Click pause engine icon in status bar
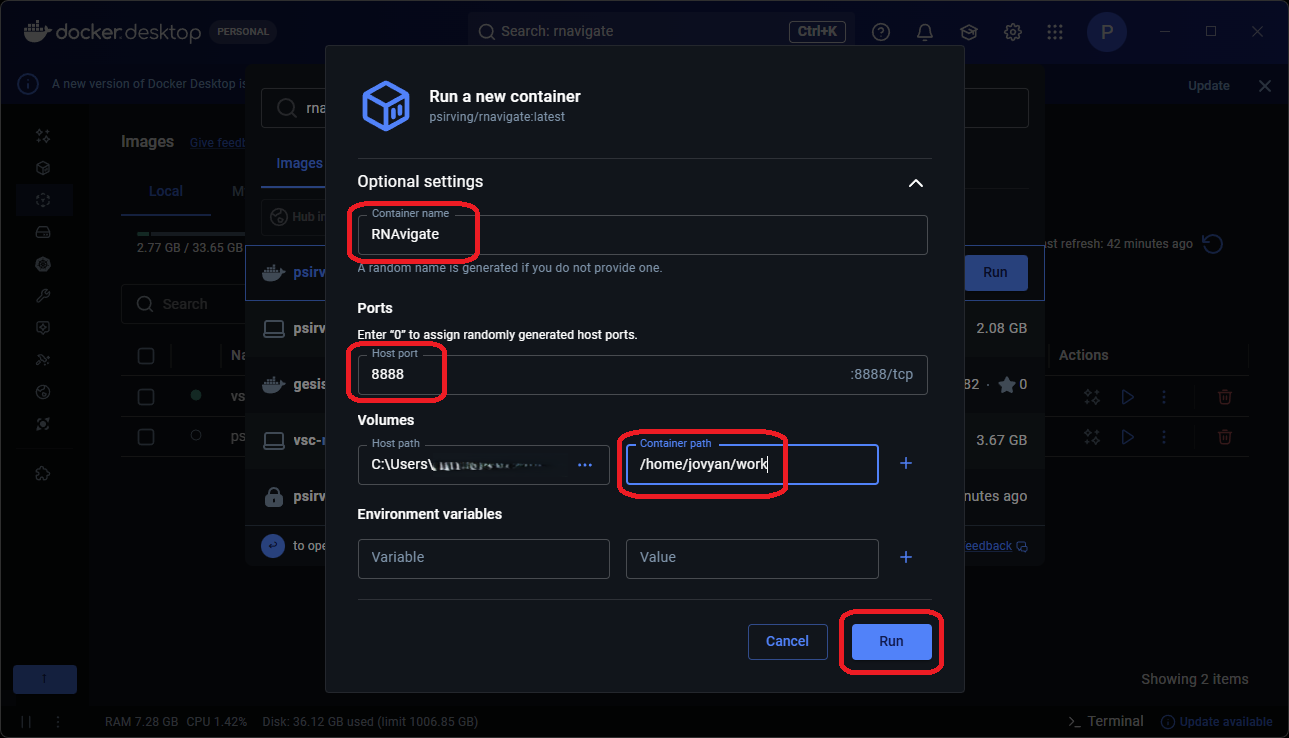This screenshot has width=1289, height=738. click(26, 721)
